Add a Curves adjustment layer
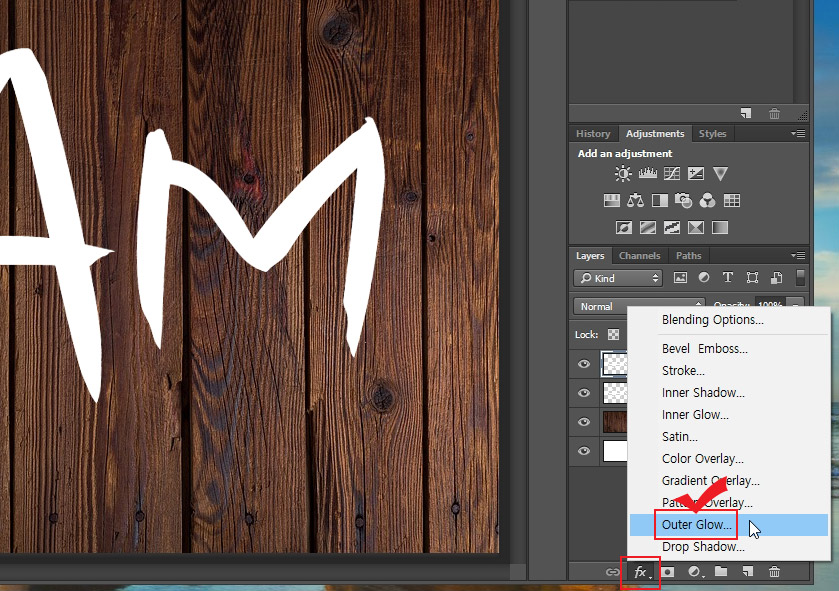 tap(672, 174)
